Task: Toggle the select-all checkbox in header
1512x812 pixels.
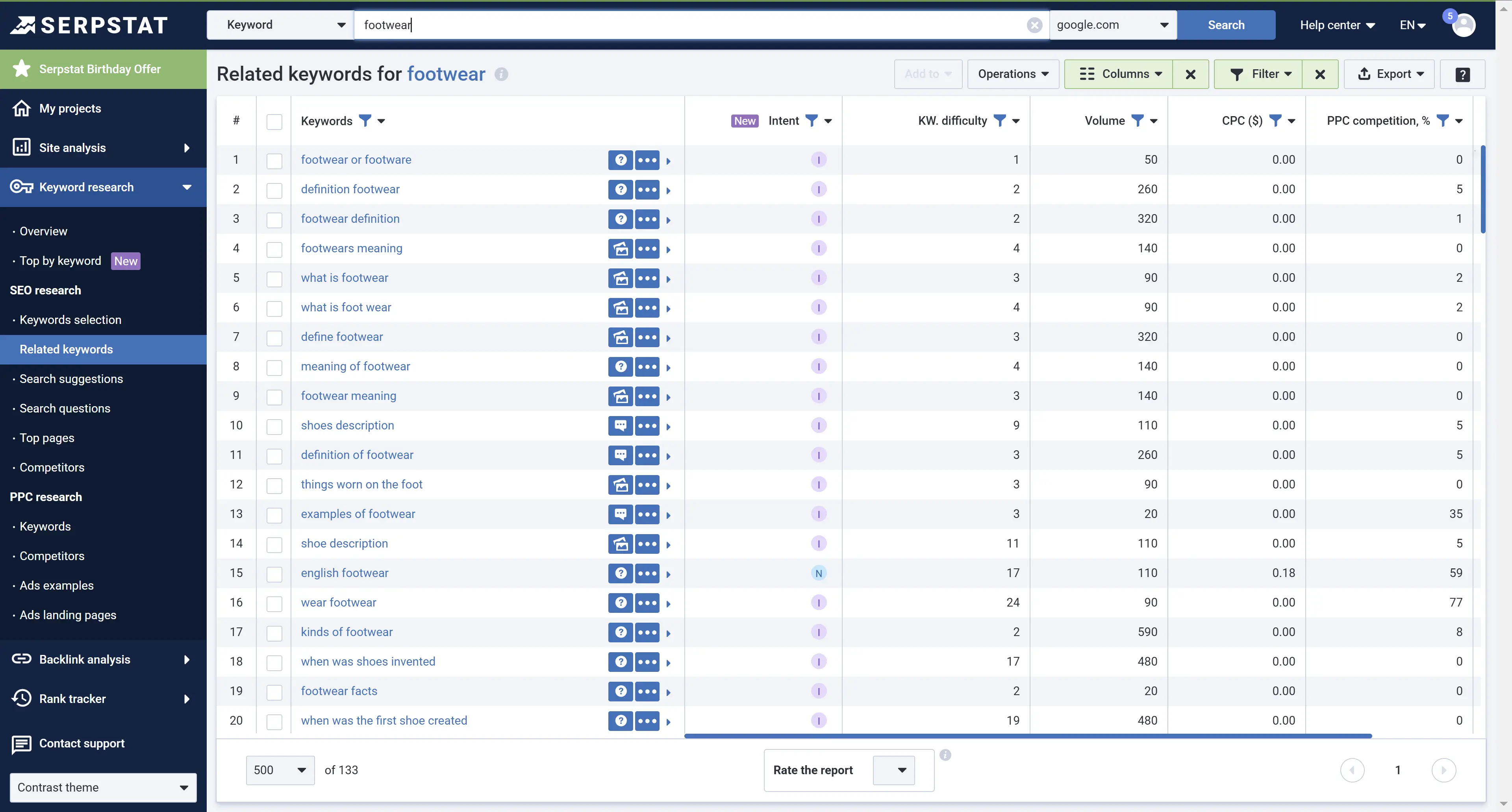Action: point(274,122)
